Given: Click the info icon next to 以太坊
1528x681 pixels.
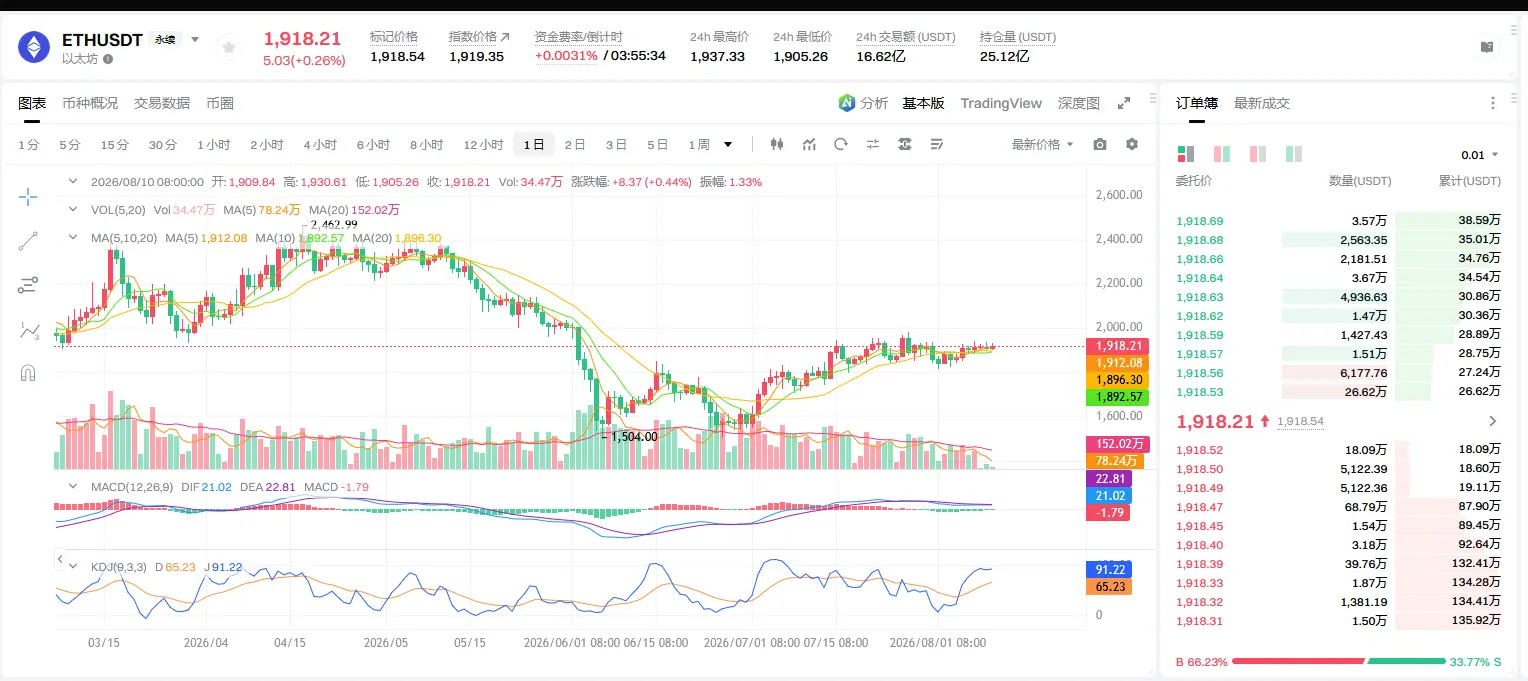Looking at the screenshot, I should pyautogui.click(x=108, y=59).
